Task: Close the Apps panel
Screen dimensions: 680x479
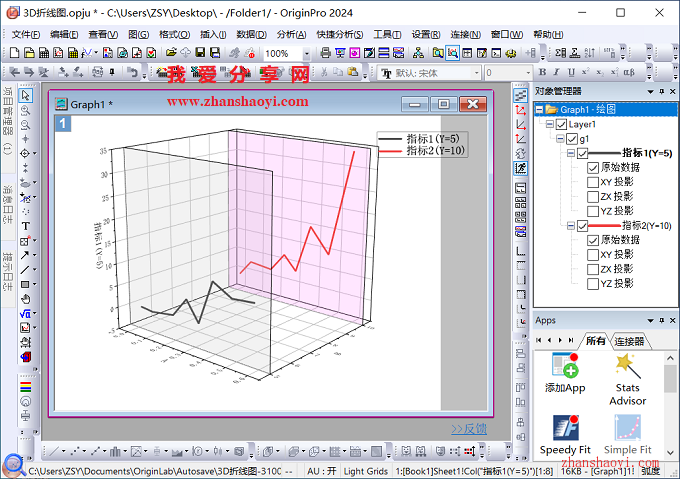Action: (x=673, y=320)
